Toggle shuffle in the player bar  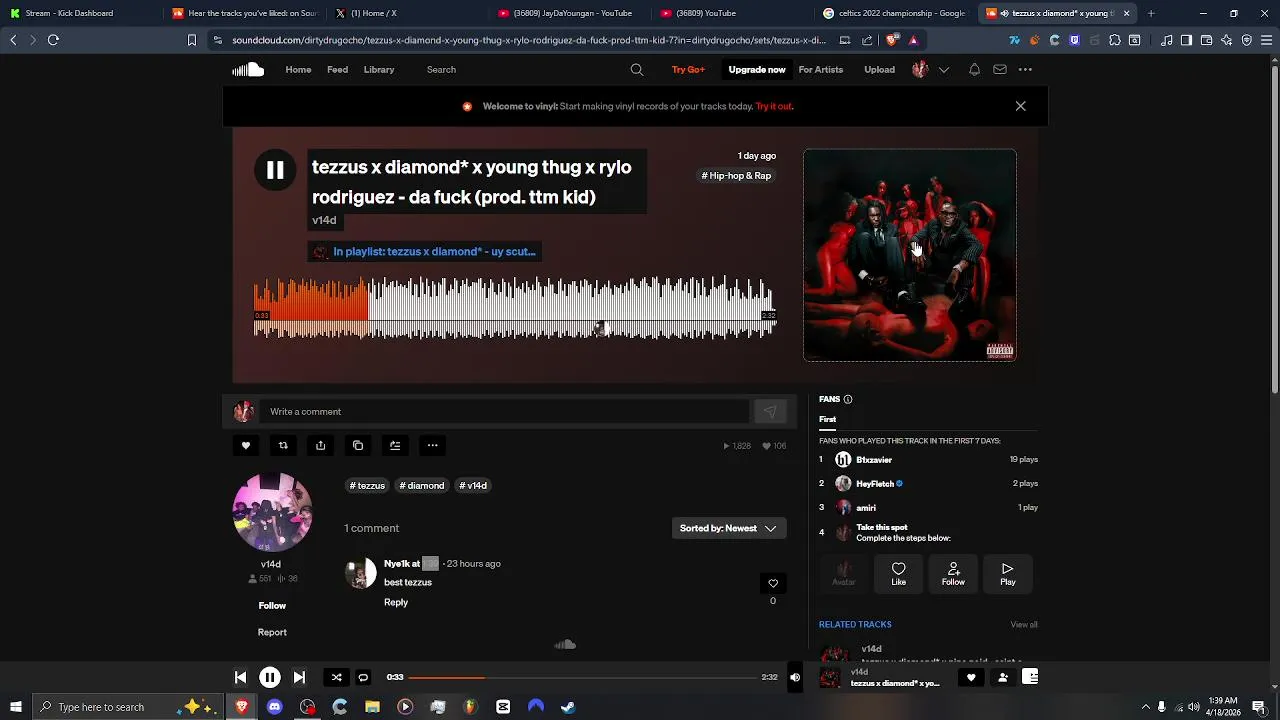pyautogui.click(x=336, y=677)
